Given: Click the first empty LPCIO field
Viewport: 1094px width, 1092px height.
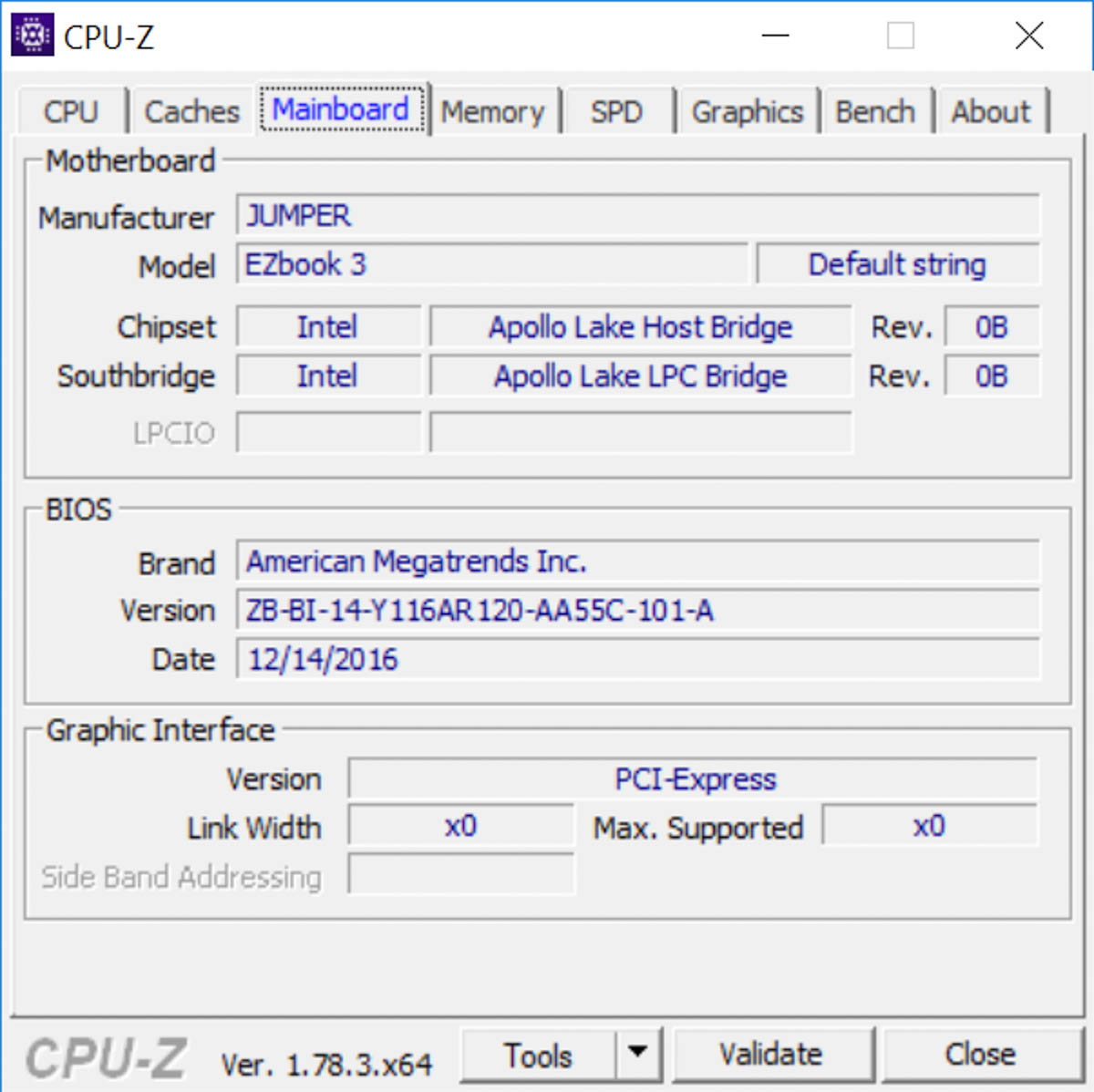Looking at the screenshot, I should click(328, 433).
